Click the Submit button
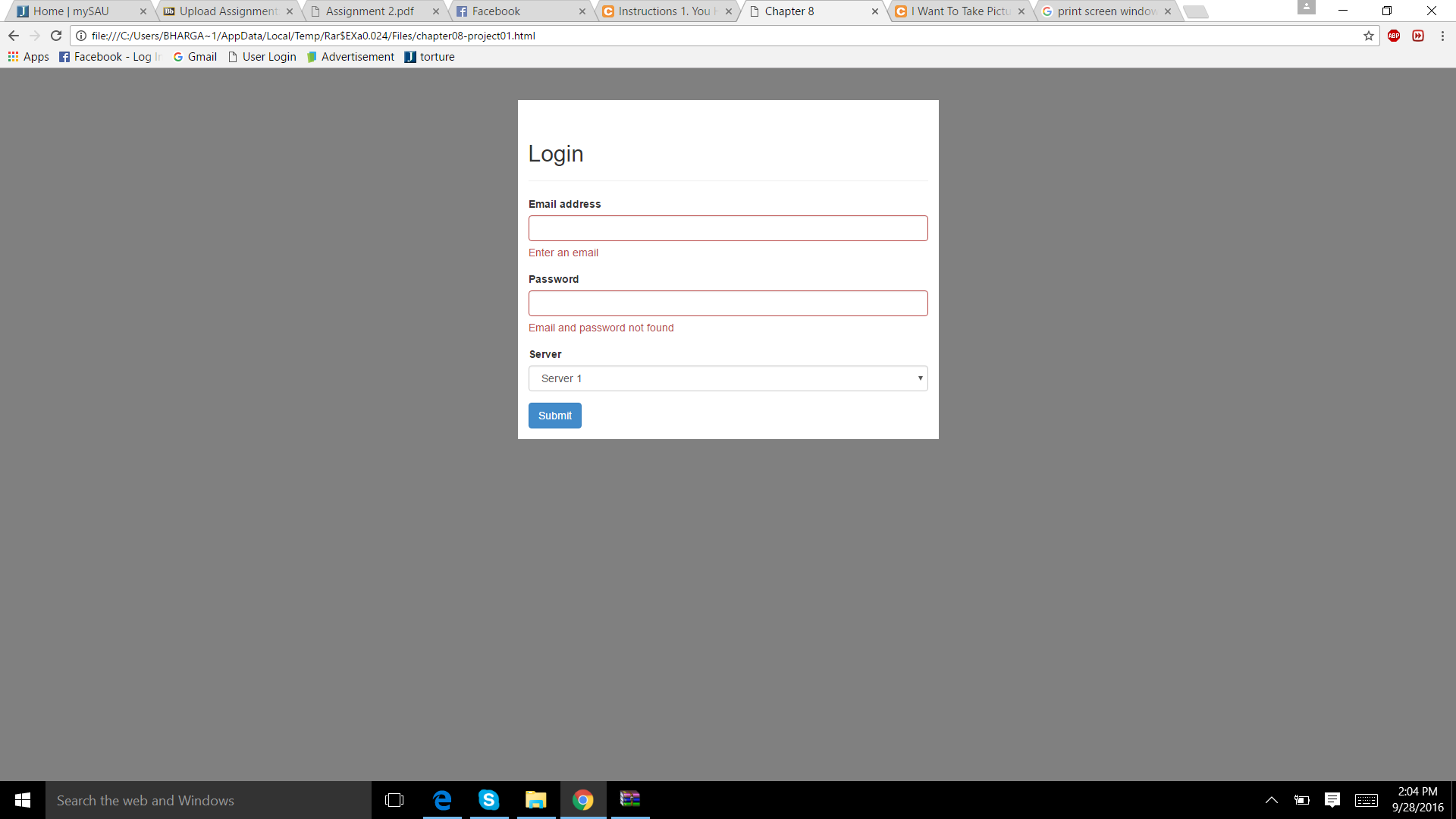The image size is (1456, 819). coord(554,416)
